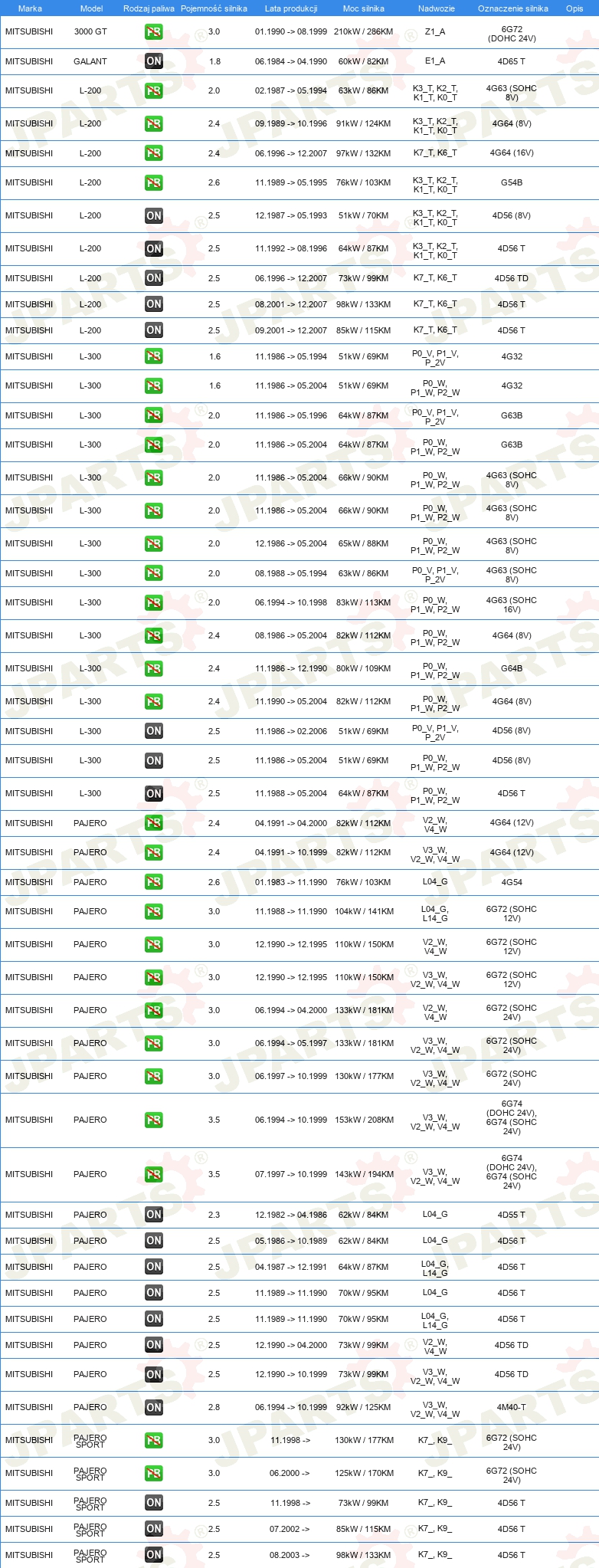599x1568 pixels.
Task: Click engine code 4G54
Action: 512,882
